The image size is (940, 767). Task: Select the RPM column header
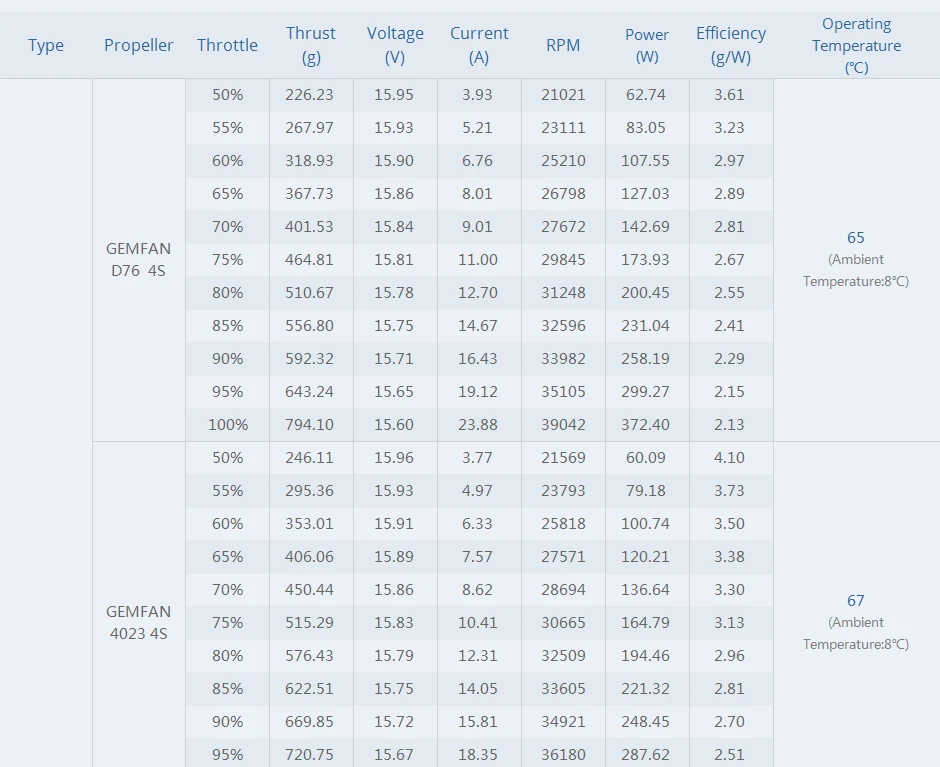(x=563, y=45)
